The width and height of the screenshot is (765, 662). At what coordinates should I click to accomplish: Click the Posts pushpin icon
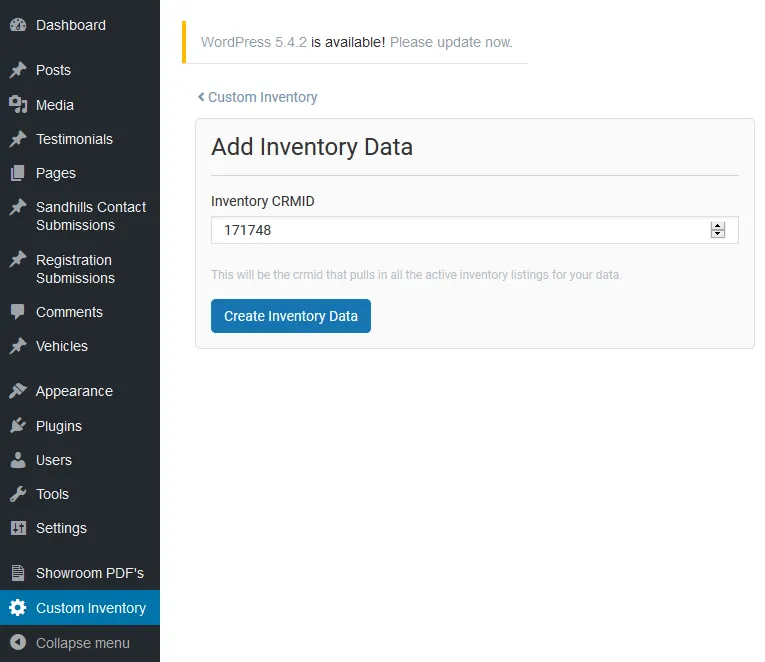[18, 70]
